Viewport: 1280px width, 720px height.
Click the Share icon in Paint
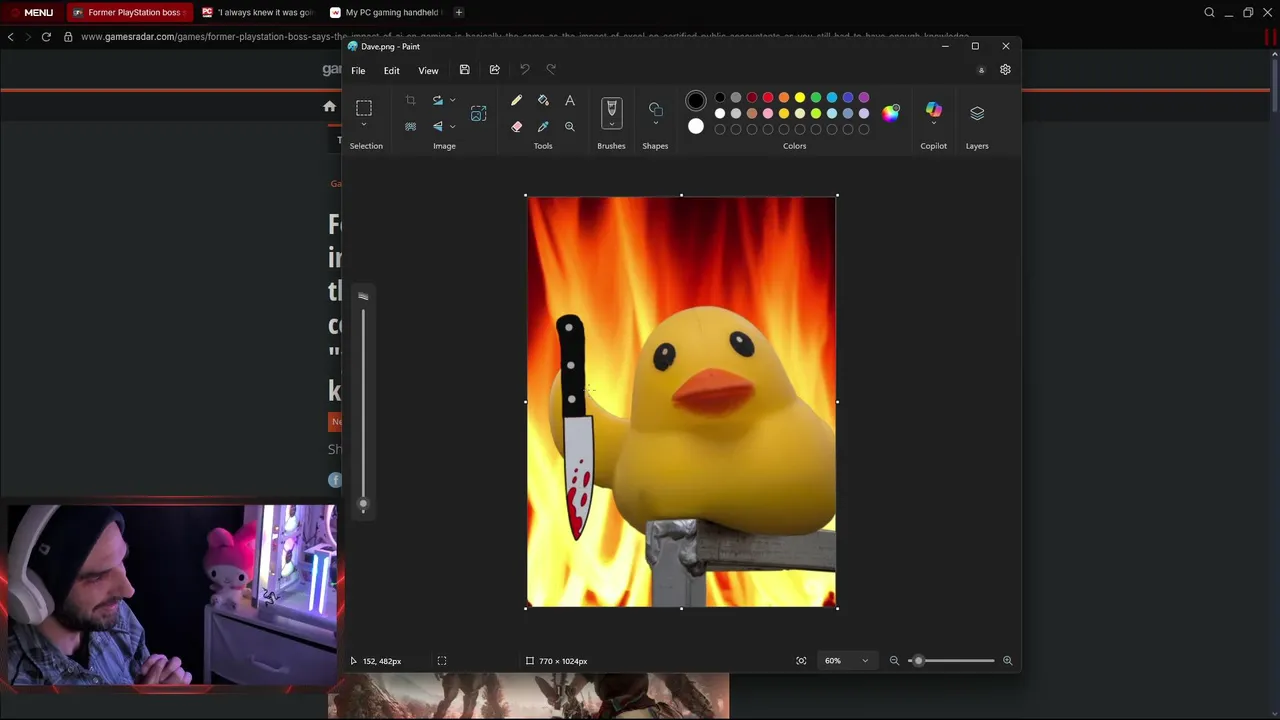pos(494,70)
